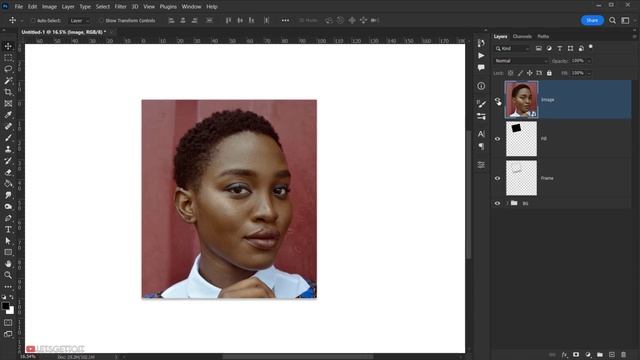Viewport: 640px width, 360px height.
Task: Click the foreground color swatch
Action: 6,306
